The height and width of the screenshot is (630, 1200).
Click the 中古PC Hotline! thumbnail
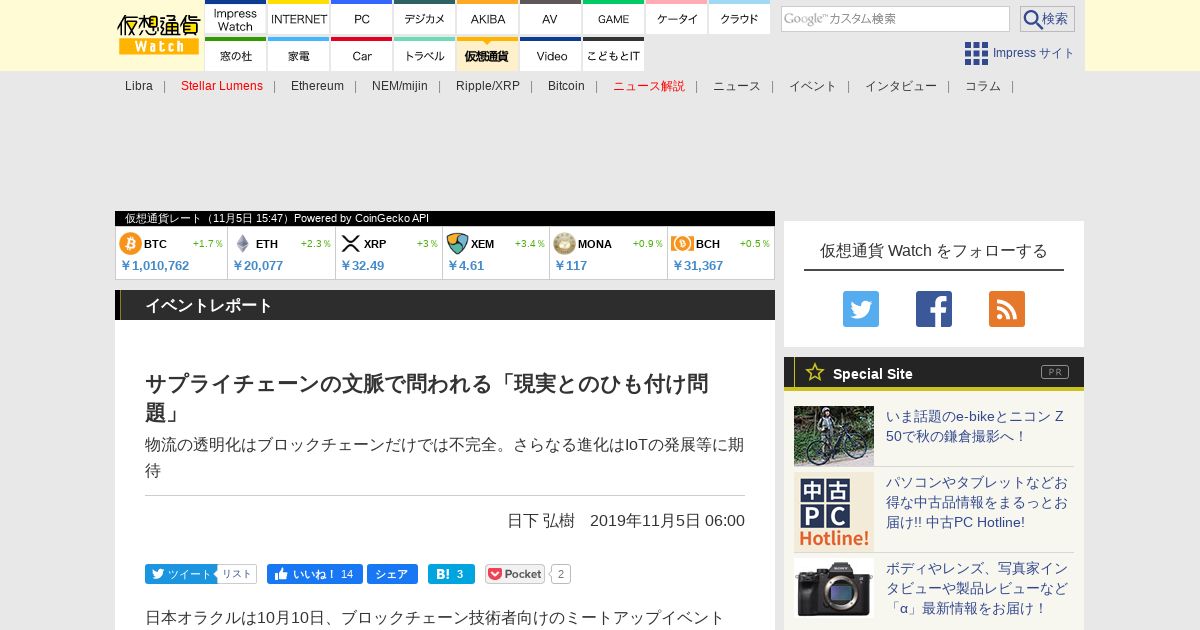click(x=834, y=512)
